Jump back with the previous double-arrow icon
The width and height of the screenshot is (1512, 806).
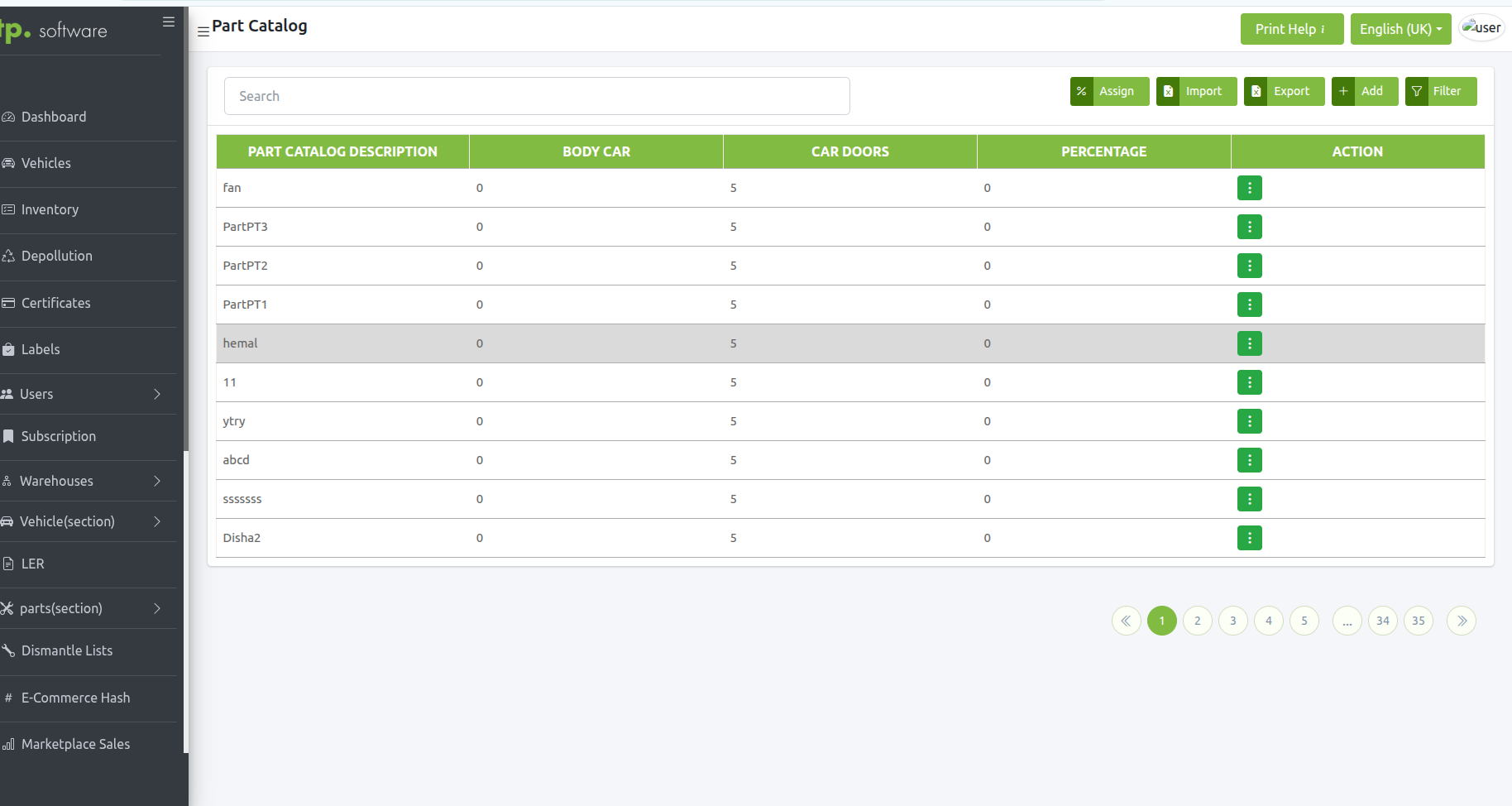click(1126, 621)
